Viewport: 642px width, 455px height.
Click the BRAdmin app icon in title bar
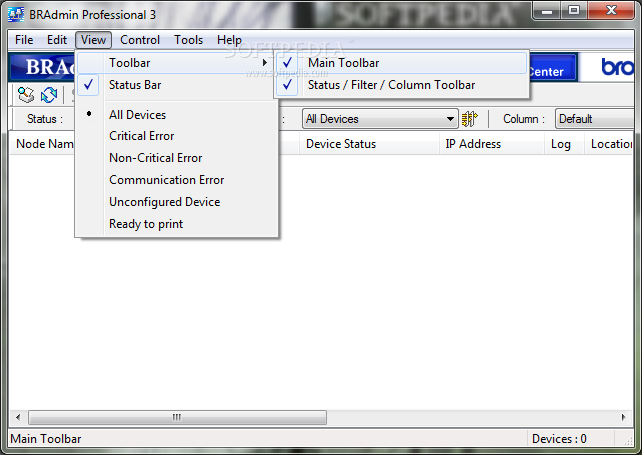tap(16, 15)
